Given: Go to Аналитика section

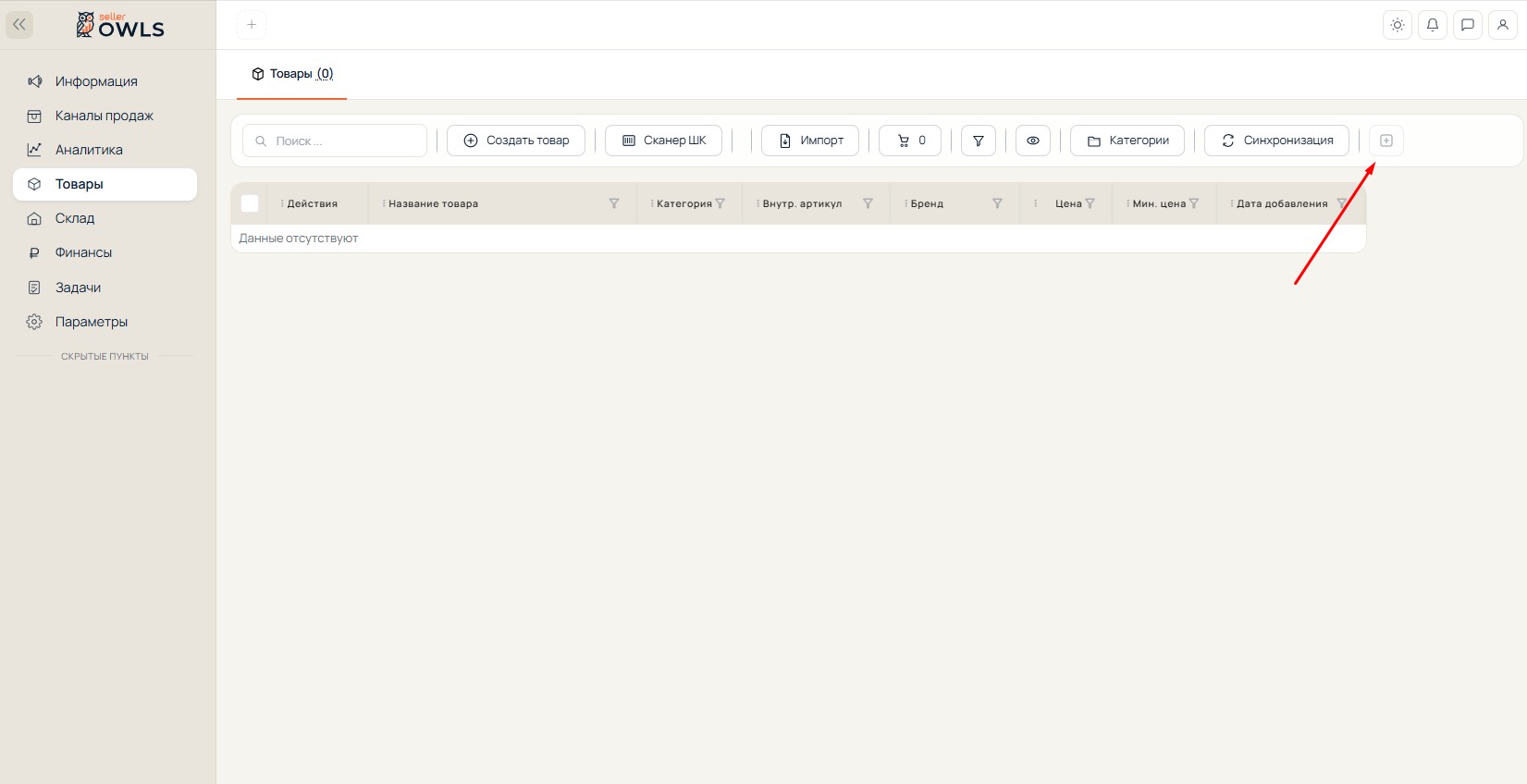Looking at the screenshot, I should point(105,150).
